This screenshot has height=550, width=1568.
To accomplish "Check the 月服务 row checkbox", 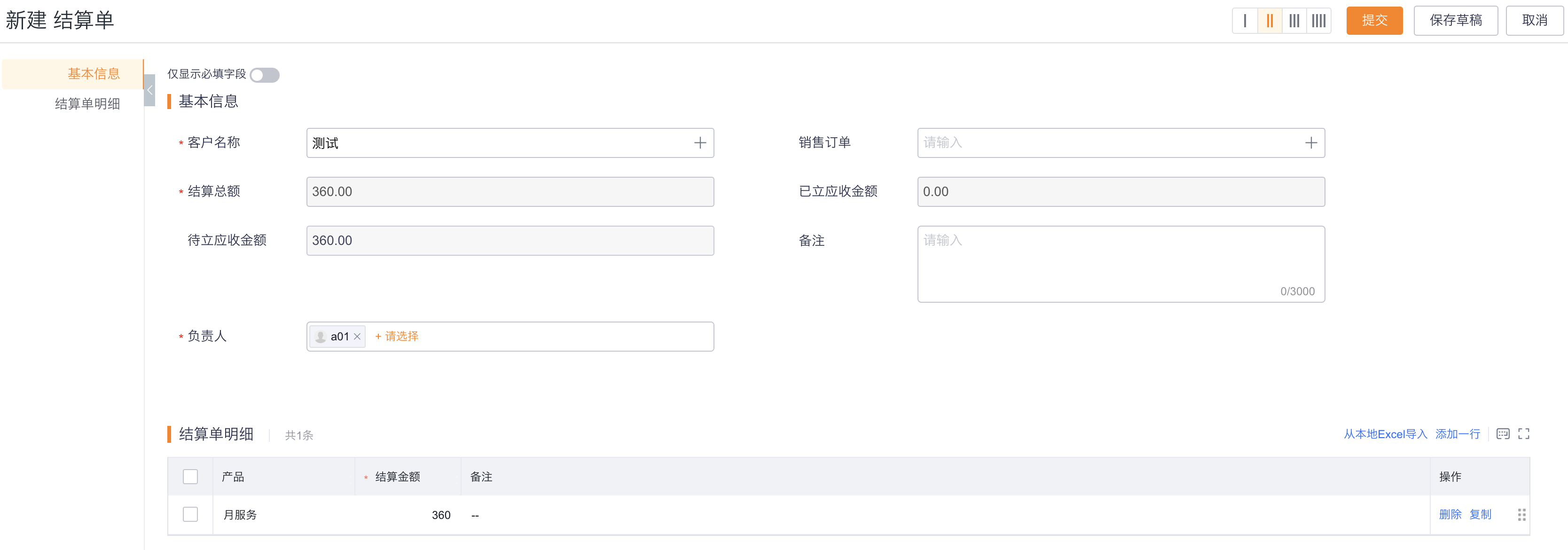I will coord(190,515).
